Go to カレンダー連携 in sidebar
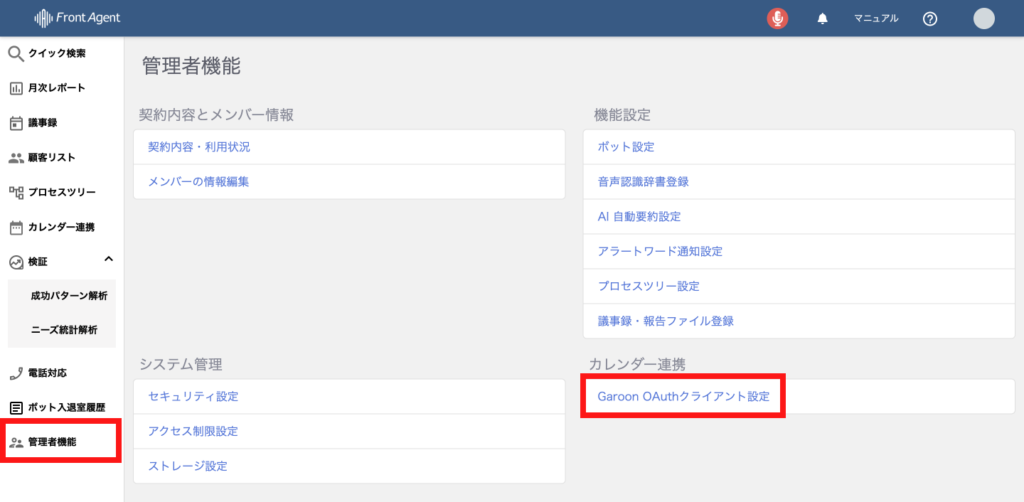1024x502 pixels. 60,227
